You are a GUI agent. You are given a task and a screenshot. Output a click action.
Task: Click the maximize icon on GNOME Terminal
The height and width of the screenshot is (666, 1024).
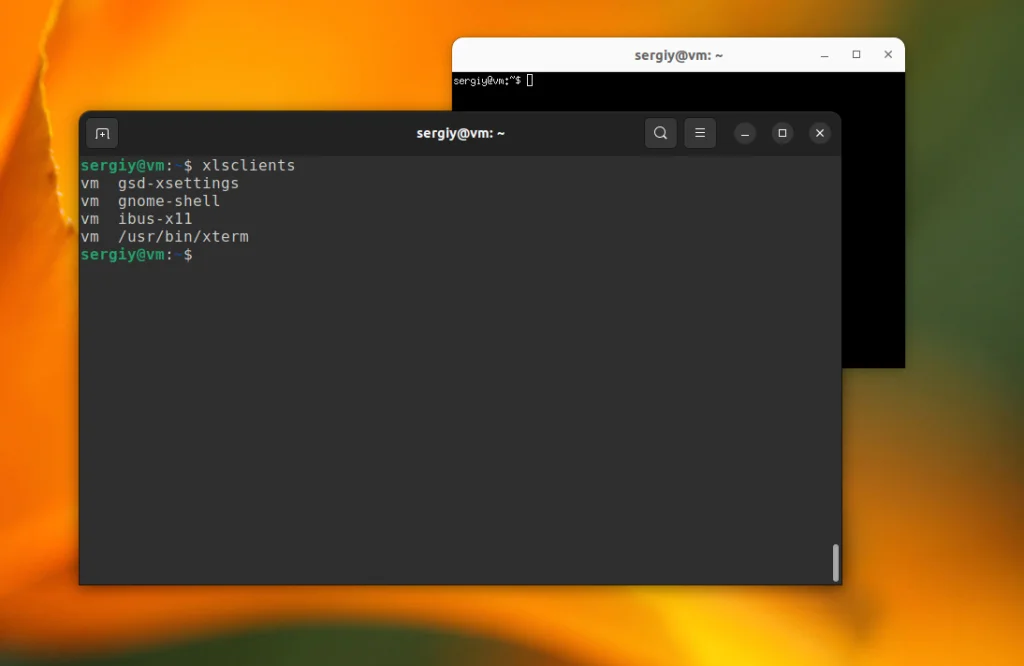pos(782,132)
